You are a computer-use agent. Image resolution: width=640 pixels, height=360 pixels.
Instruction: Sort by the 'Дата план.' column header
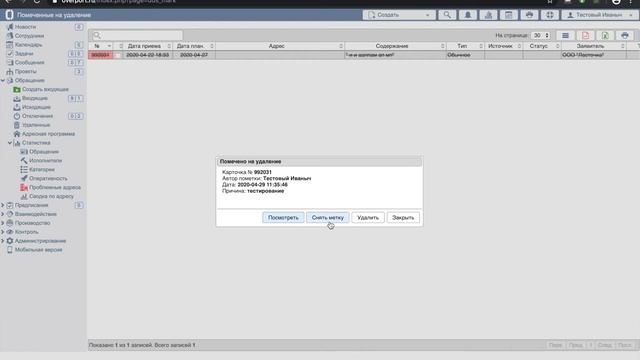[194, 46]
